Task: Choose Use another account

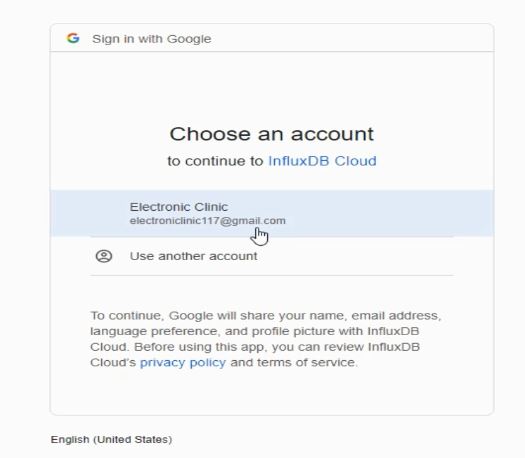Action: click(x=272, y=256)
